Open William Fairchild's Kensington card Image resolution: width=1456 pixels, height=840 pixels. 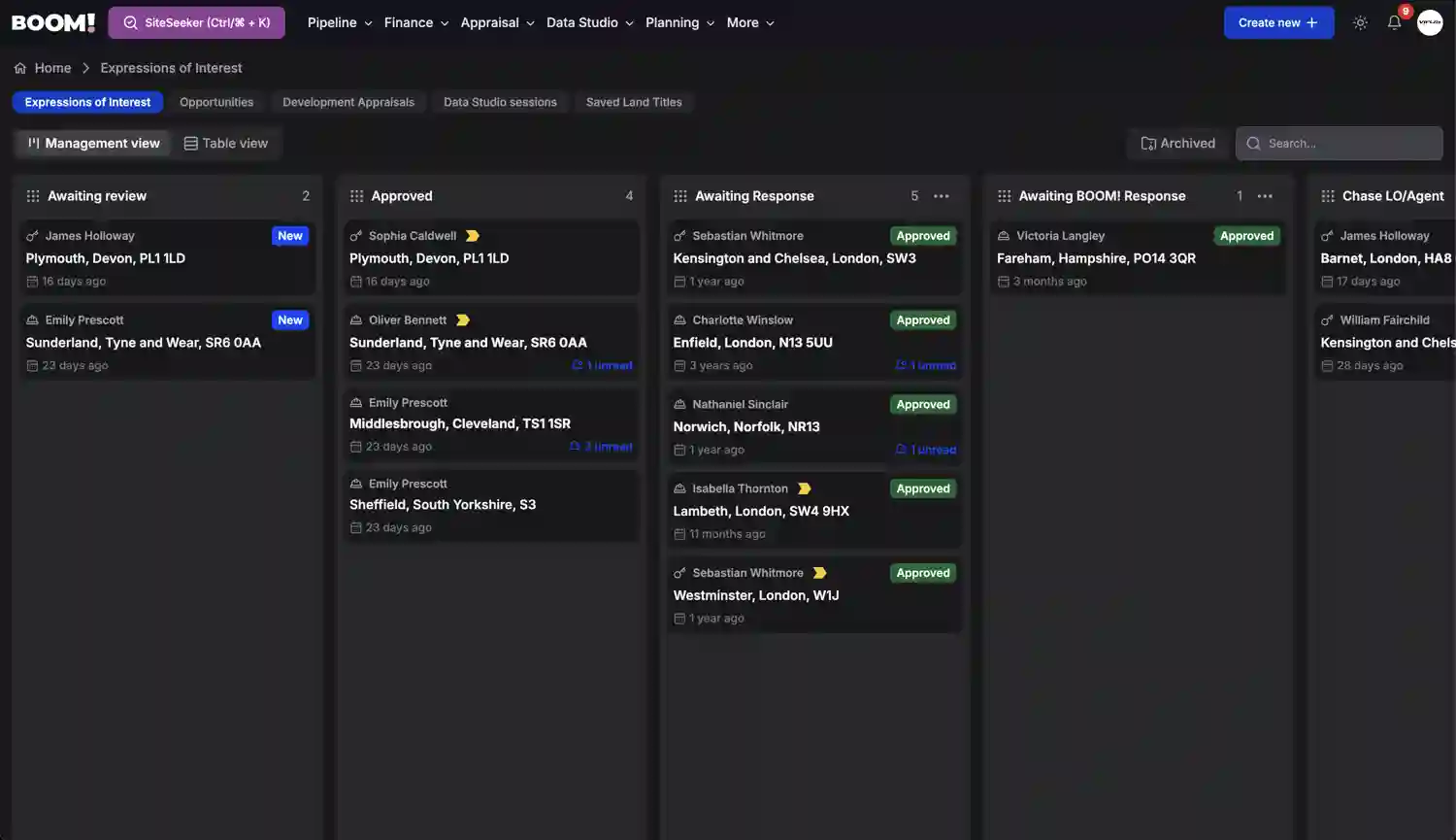[1385, 342]
